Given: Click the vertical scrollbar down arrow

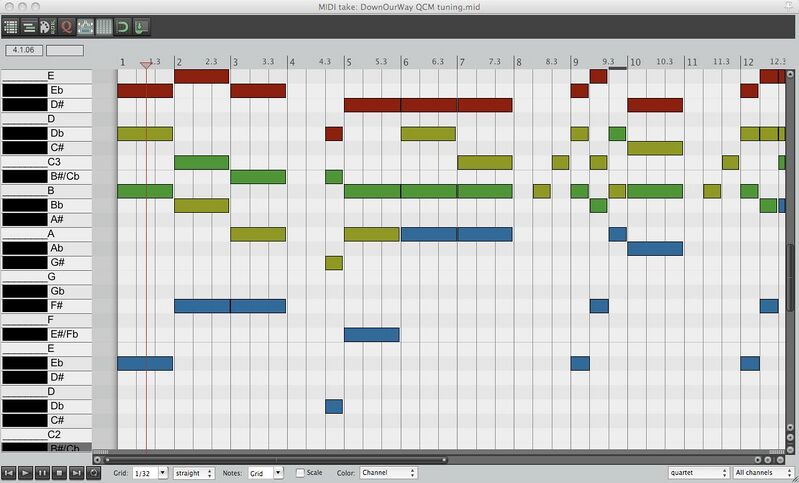Looking at the screenshot, I should [x=790, y=427].
